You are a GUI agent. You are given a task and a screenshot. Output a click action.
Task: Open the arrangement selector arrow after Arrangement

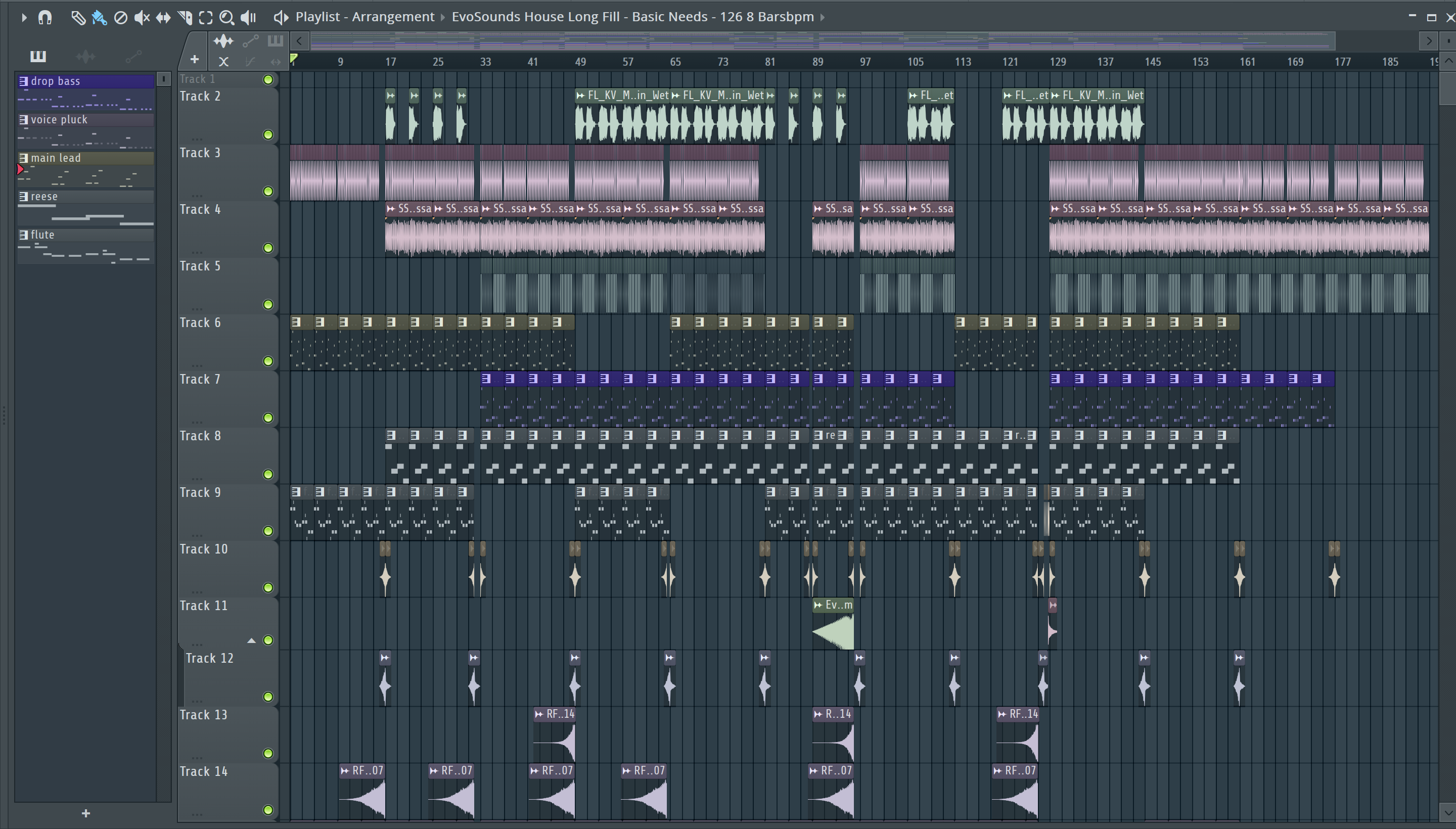443,18
